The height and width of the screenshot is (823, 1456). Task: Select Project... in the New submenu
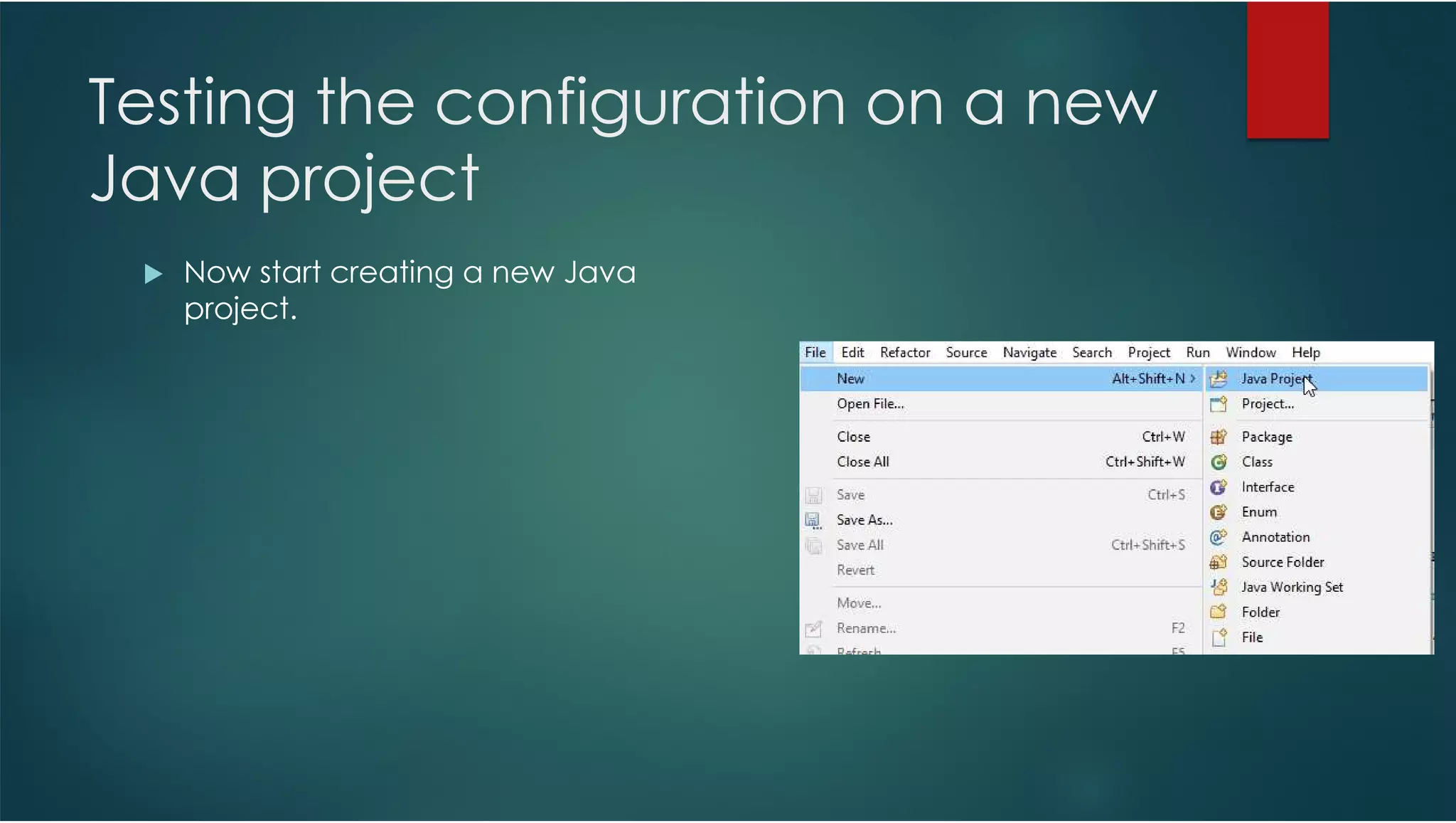1267,403
